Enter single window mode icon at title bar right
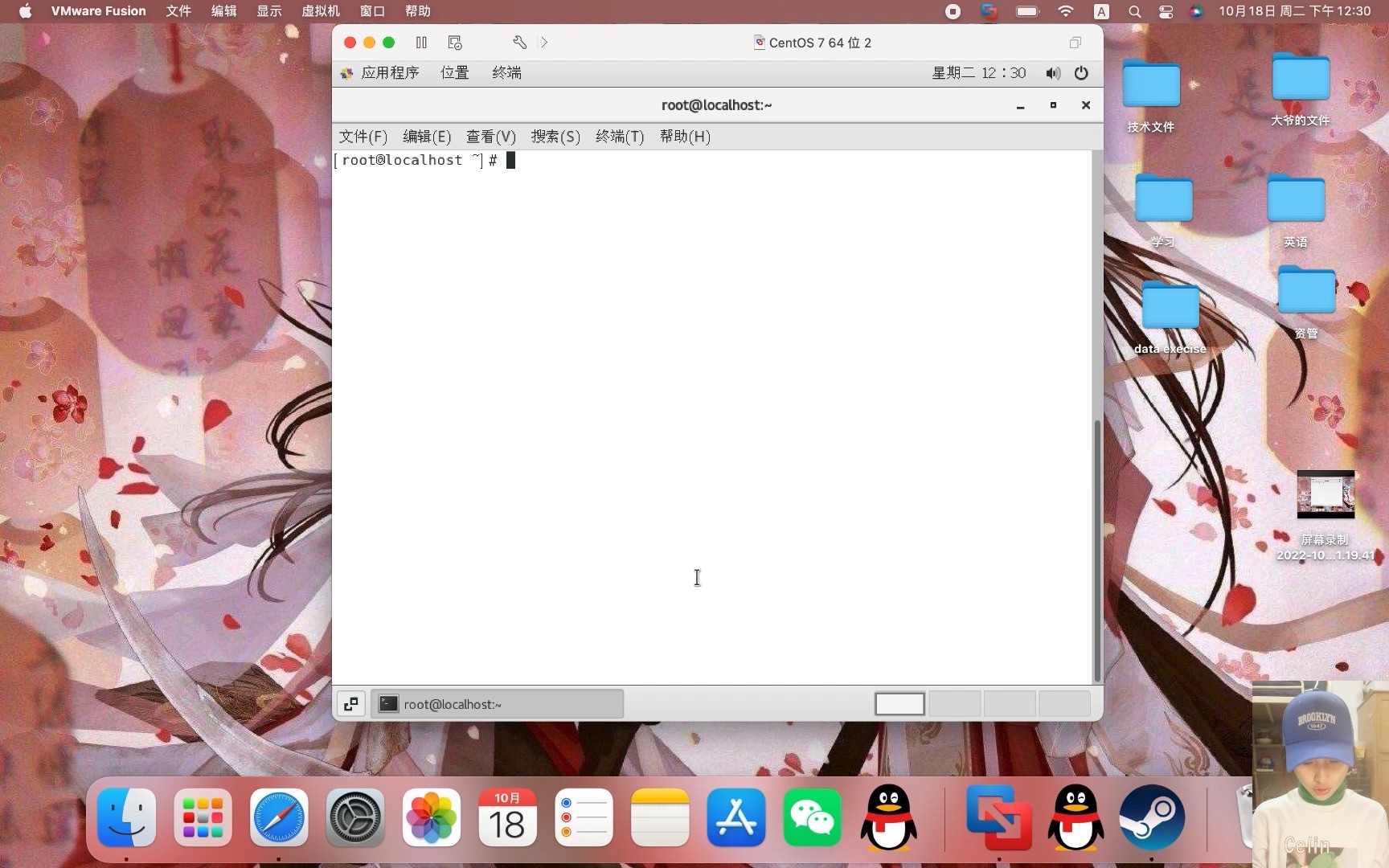Screen dimensions: 1389x868 click(x=1075, y=43)
